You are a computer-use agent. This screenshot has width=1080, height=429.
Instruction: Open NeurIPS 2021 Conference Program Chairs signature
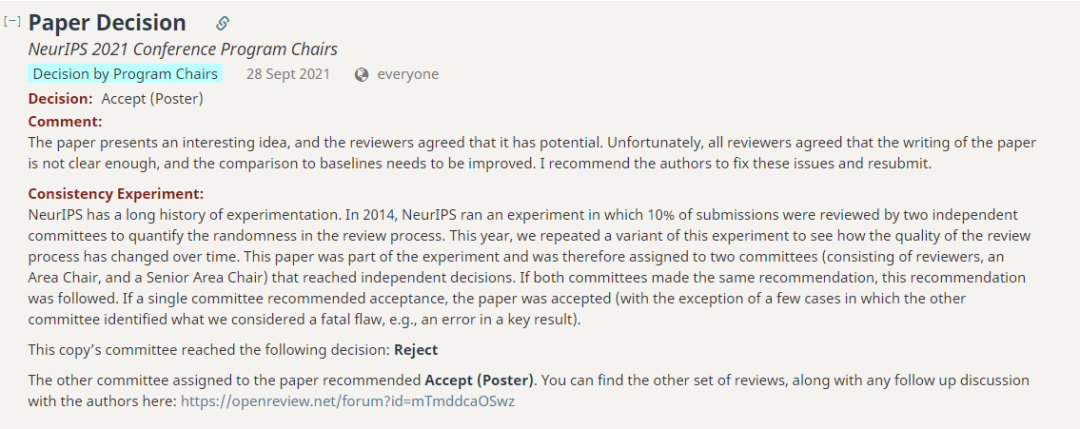click(x=182, y=49)
